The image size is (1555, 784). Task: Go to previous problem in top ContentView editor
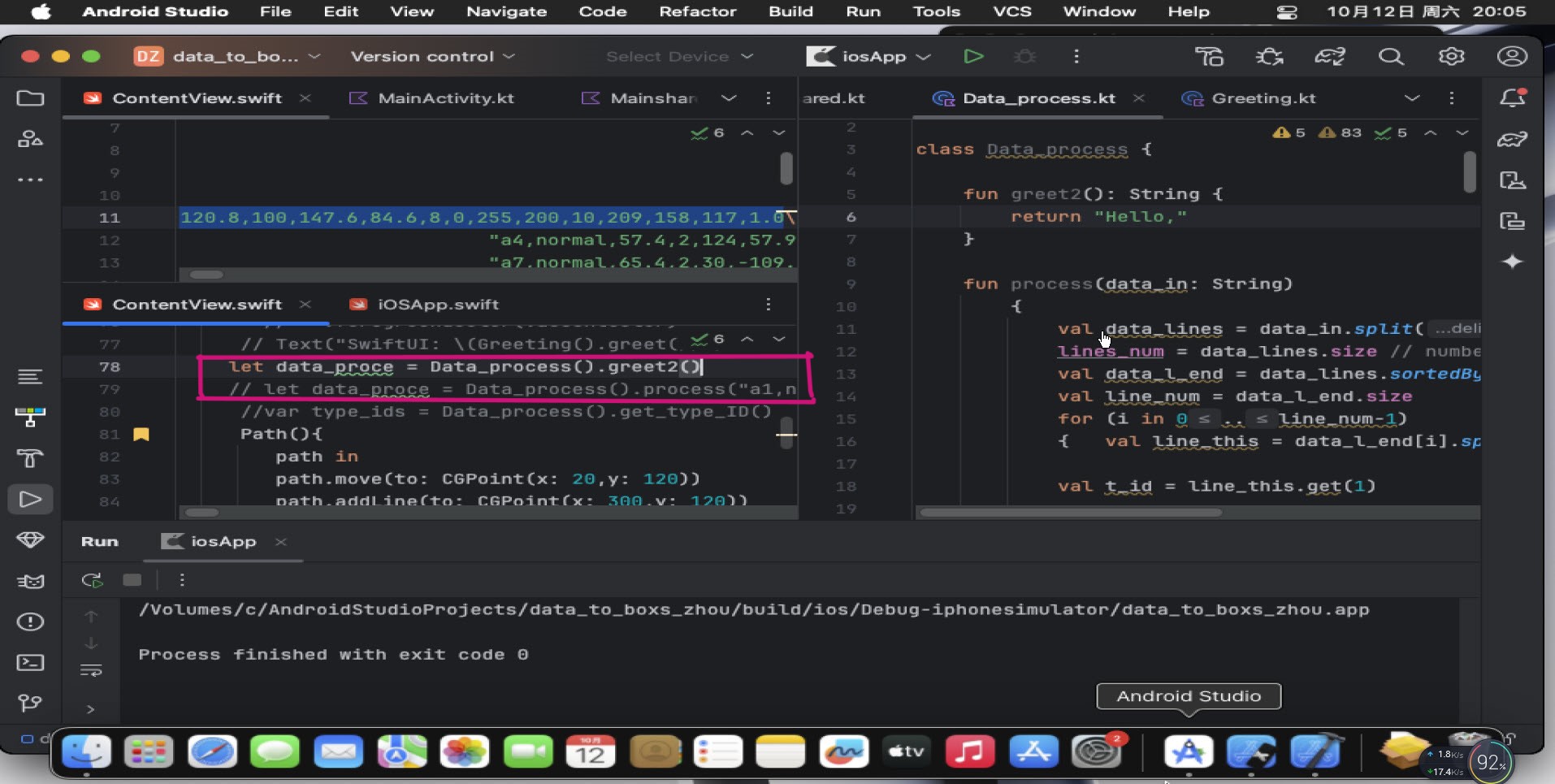click(x=747, y=132)
